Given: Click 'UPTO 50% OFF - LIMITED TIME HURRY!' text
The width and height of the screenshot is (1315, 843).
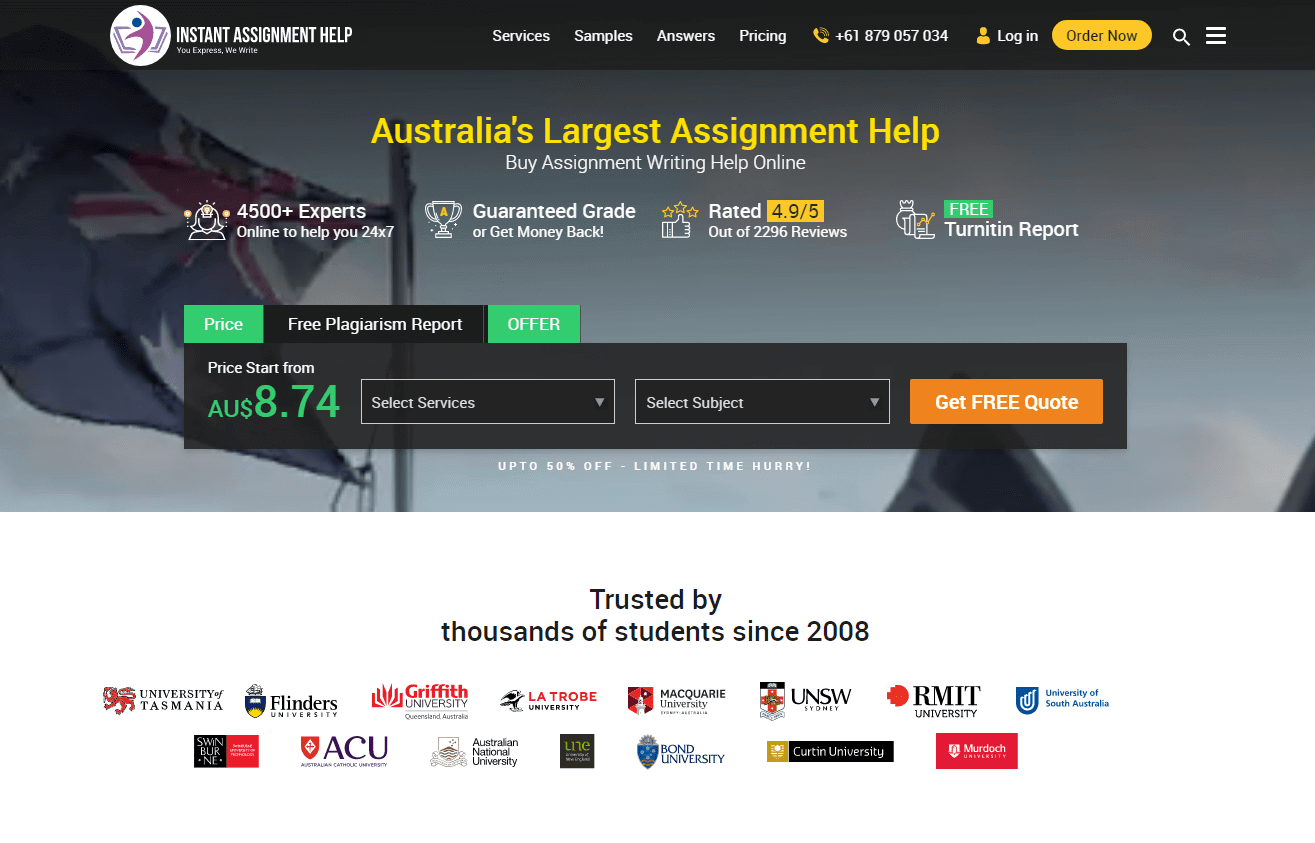Looking at the screenshot, I should click(655, 466).
